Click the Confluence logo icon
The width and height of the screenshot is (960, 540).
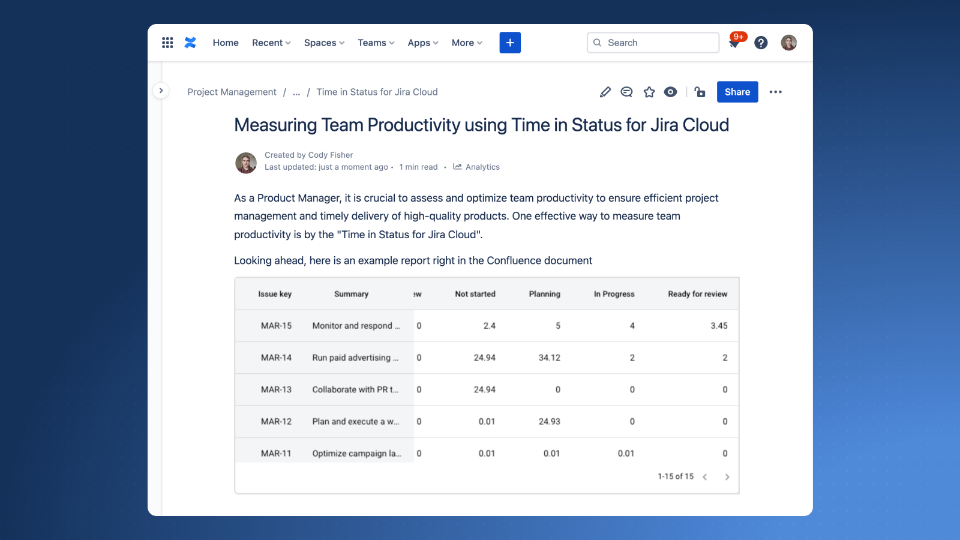tap(190, 42)
